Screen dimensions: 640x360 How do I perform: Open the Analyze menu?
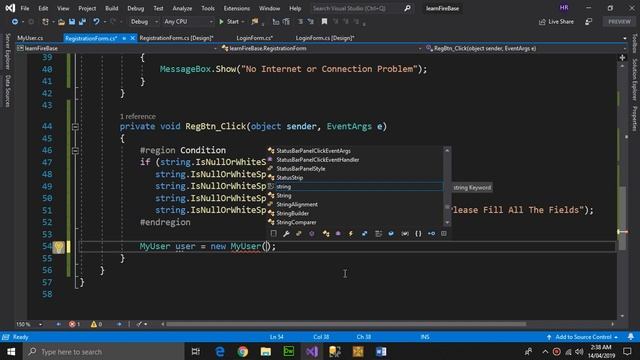pyautogui.click(x=182, y=8)
